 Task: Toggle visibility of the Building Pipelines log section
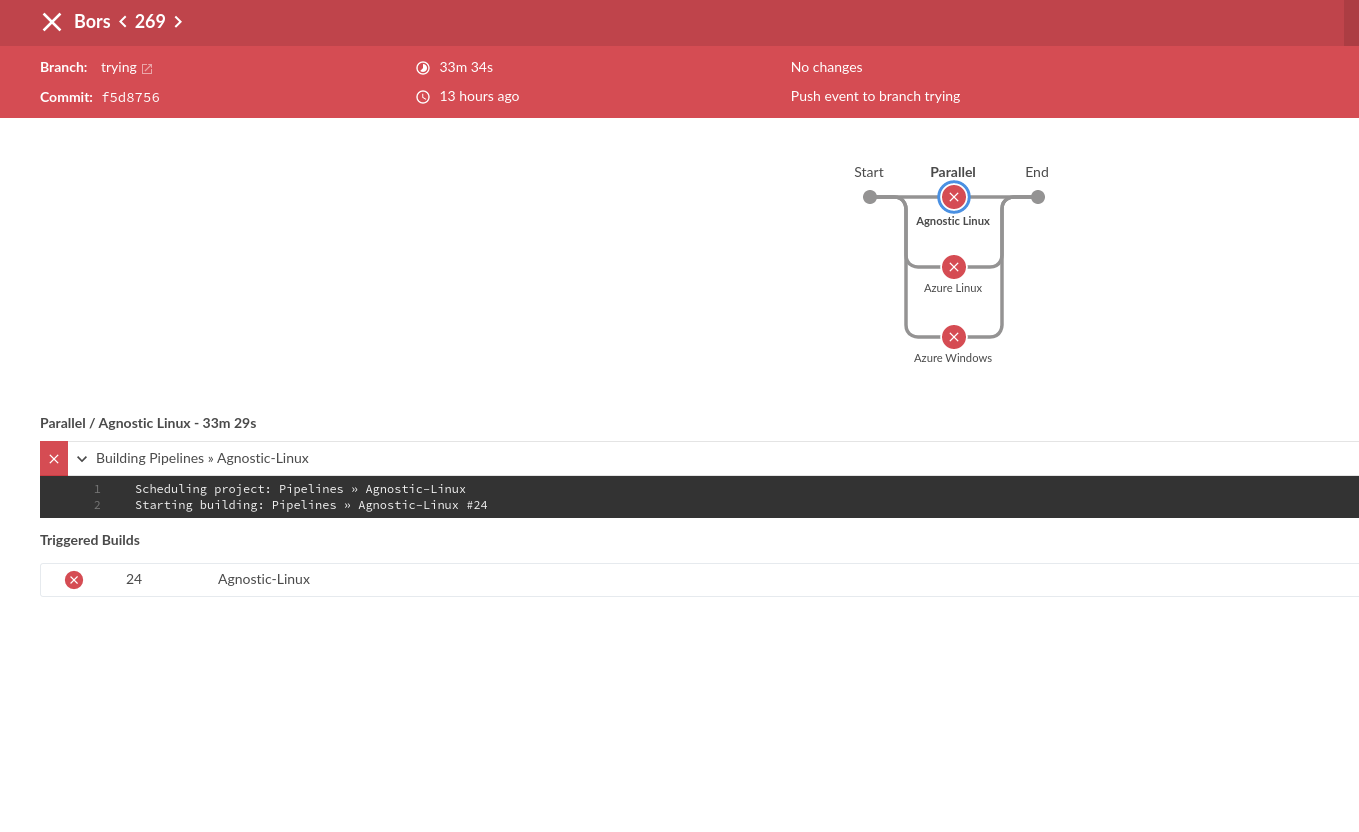coord(81,458)
